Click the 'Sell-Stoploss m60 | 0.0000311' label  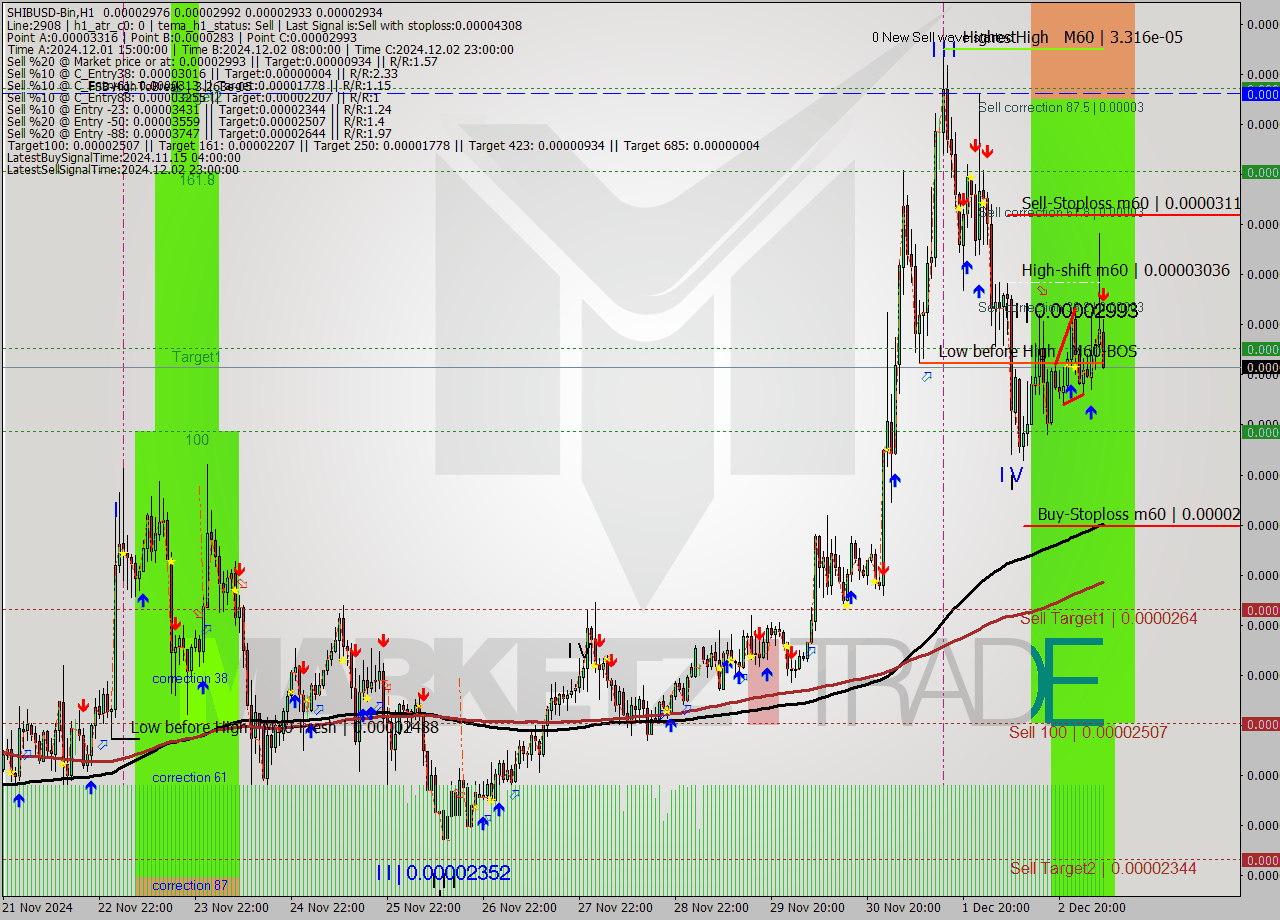1130,204
